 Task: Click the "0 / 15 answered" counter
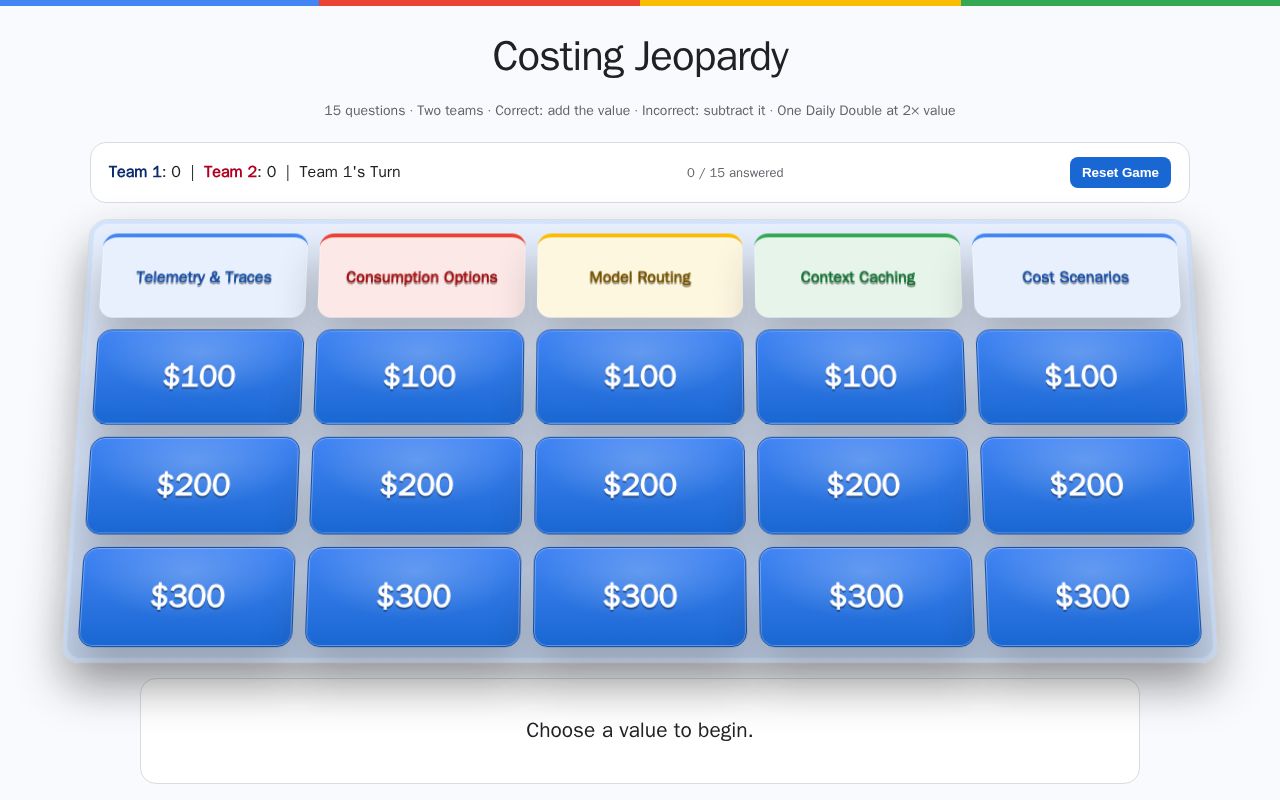(x=735, y=173)
